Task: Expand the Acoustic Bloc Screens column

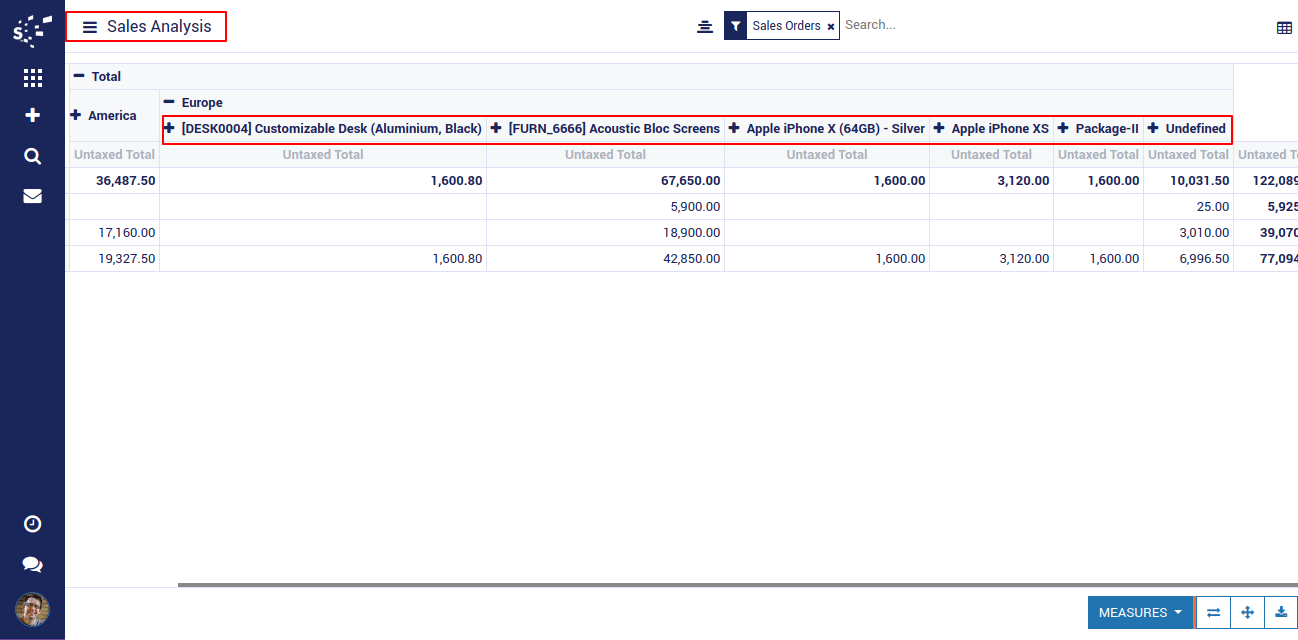Action: pyautogui.click(x=496, y=128)
